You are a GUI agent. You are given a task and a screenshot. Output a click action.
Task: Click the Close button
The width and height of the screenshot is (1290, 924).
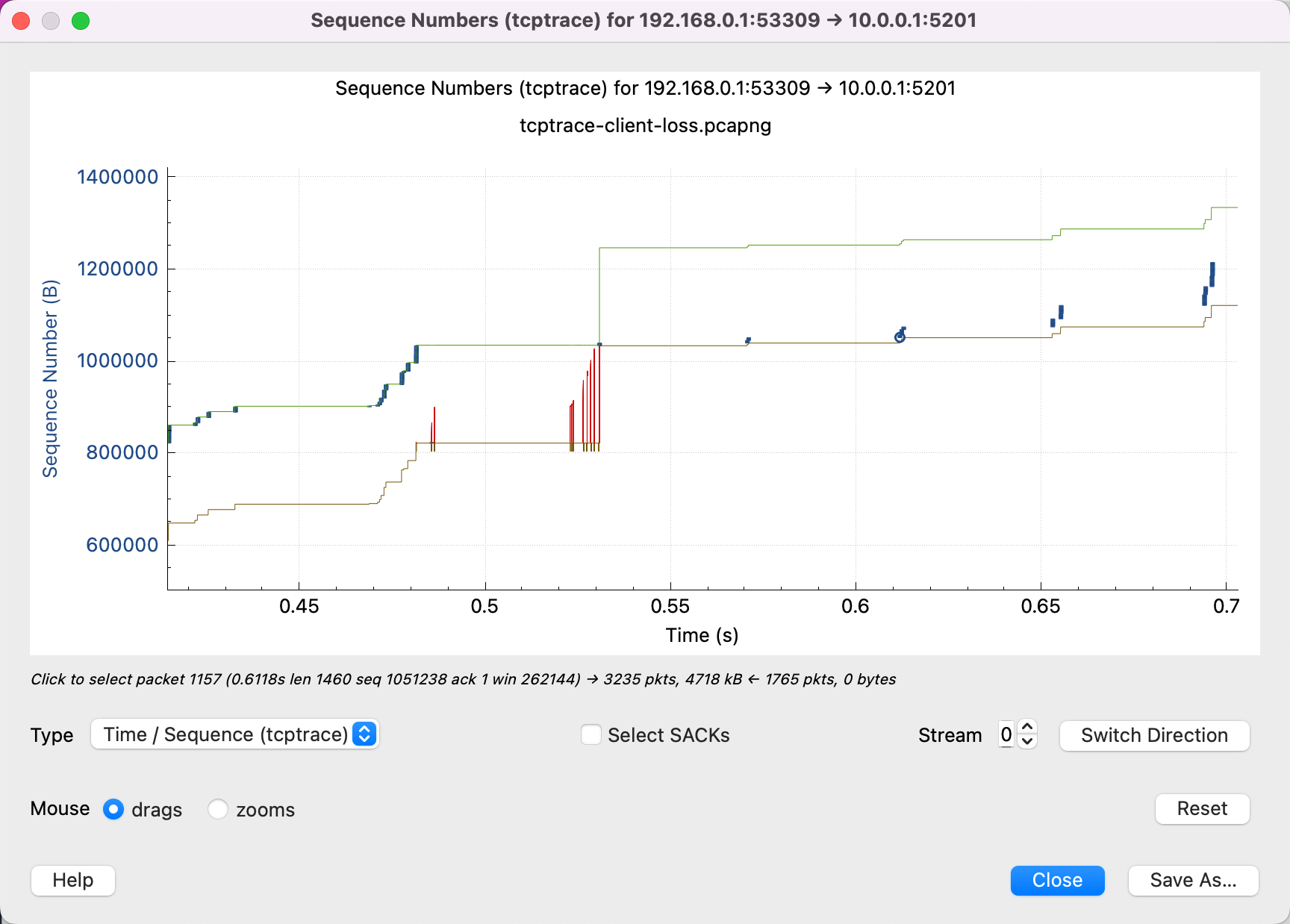tap(1057, 881)
